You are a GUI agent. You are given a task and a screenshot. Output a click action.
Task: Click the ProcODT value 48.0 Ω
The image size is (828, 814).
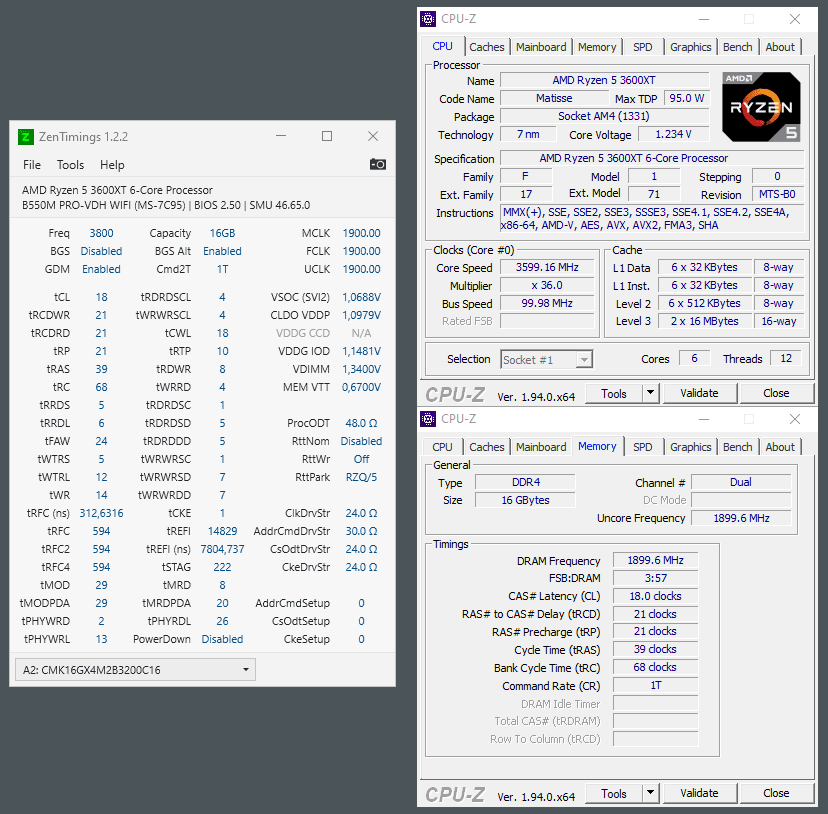point(361,423)
